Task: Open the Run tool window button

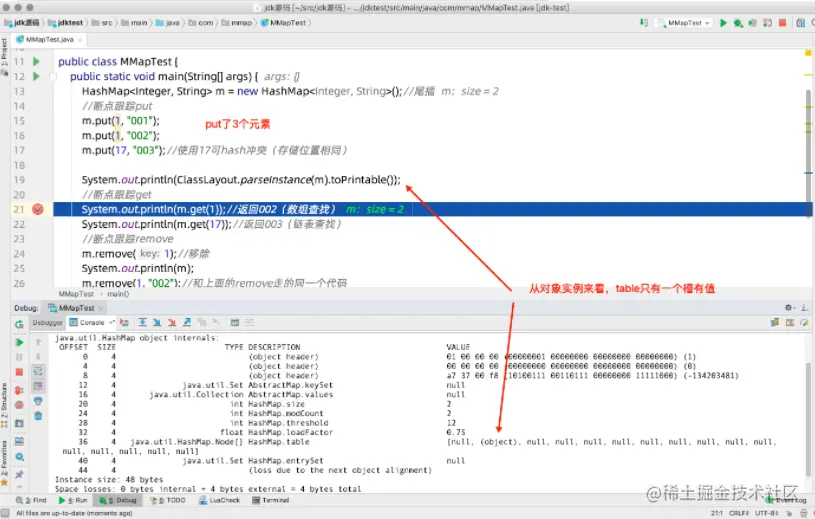Action: click(73, 500)
